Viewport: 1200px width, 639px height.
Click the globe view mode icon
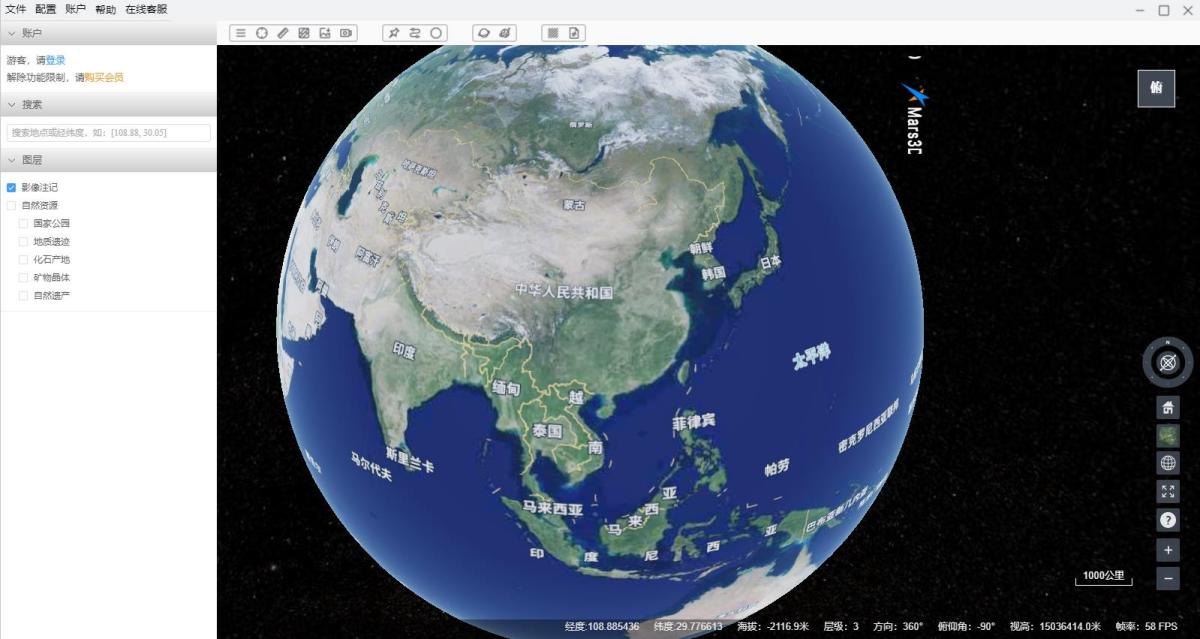tap(1167, 463)
